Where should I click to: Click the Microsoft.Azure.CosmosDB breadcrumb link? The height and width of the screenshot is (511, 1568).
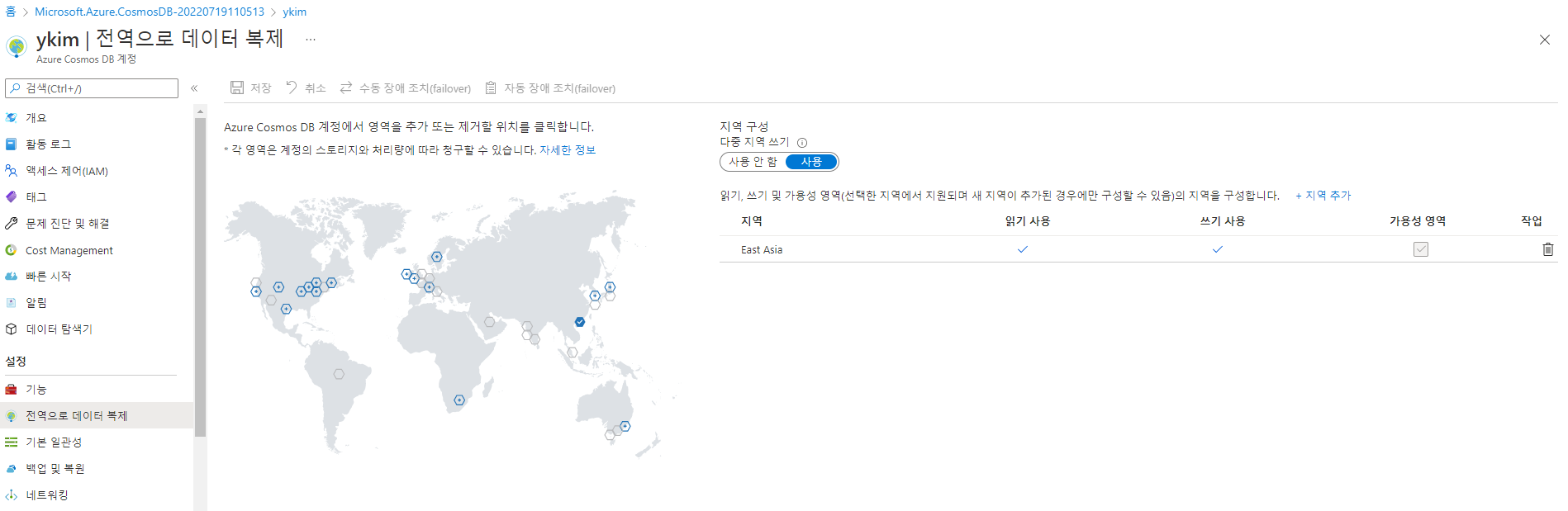coord(150,12)
